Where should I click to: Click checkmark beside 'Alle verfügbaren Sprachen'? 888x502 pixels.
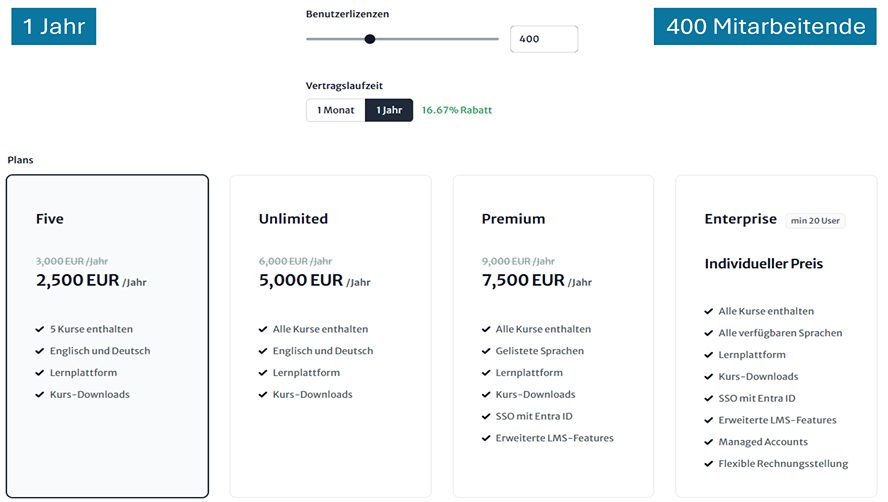pyautogui.click(x=708, y=333)
